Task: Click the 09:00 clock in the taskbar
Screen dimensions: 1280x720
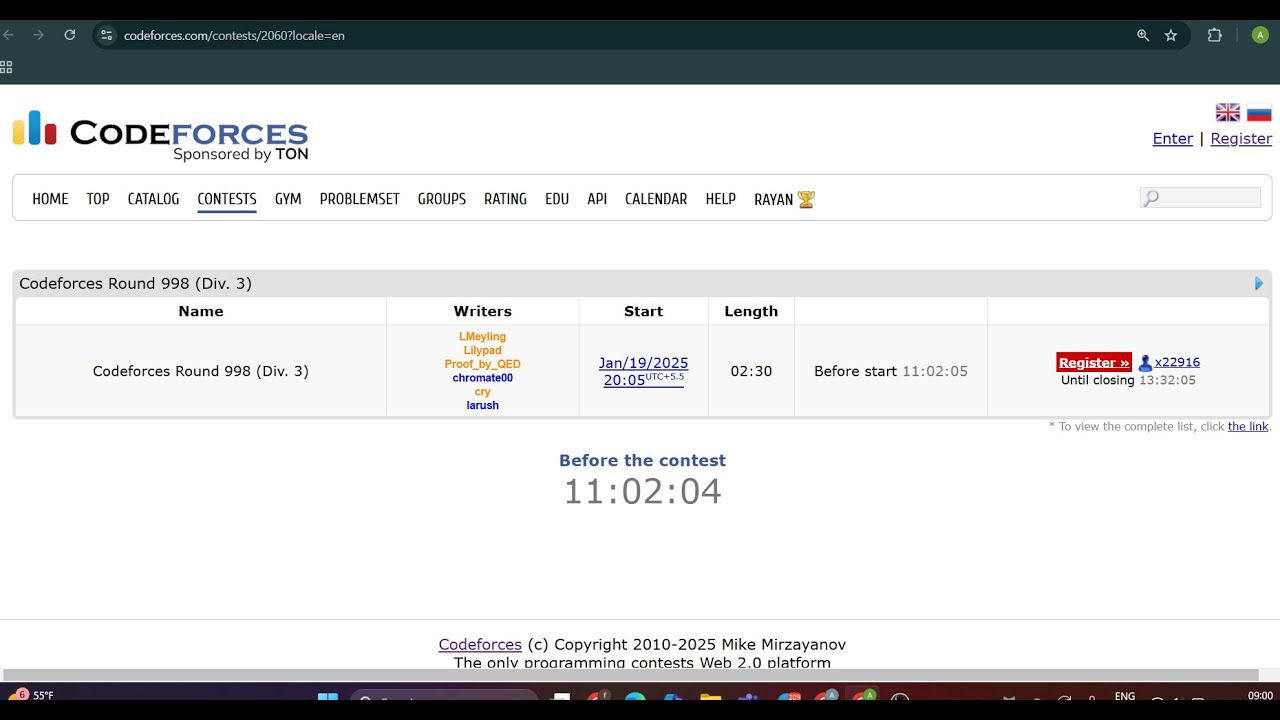Action: [1260, 696]
